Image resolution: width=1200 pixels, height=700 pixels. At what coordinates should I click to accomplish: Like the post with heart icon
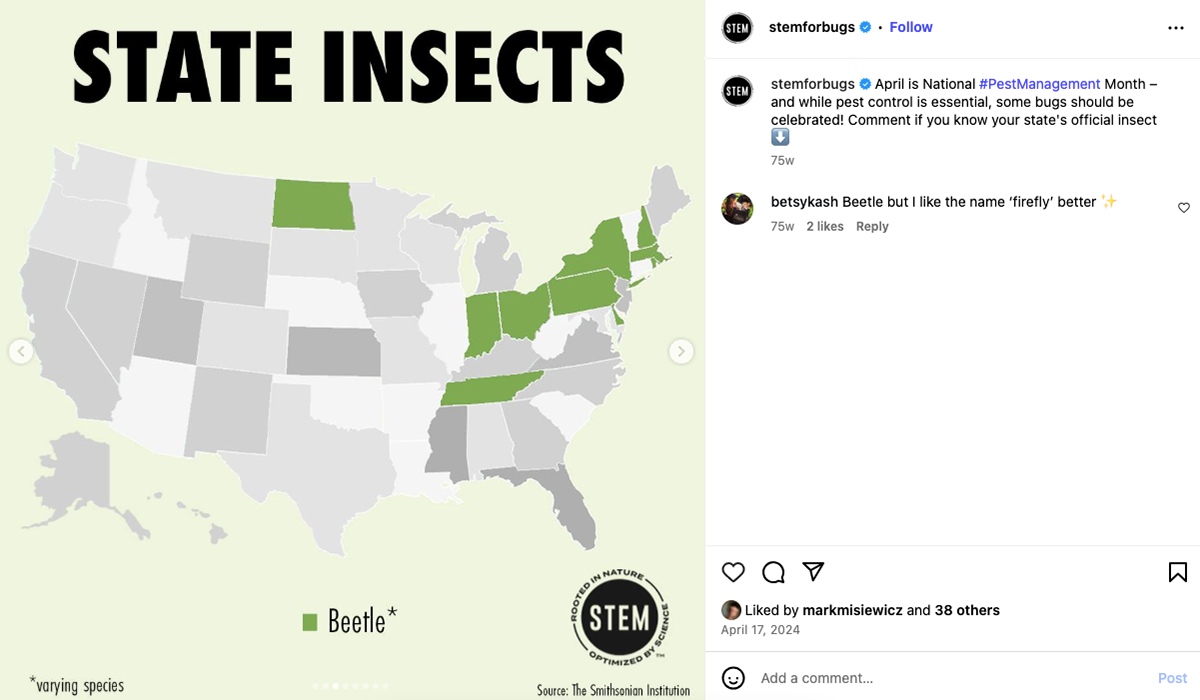point(733,572)
